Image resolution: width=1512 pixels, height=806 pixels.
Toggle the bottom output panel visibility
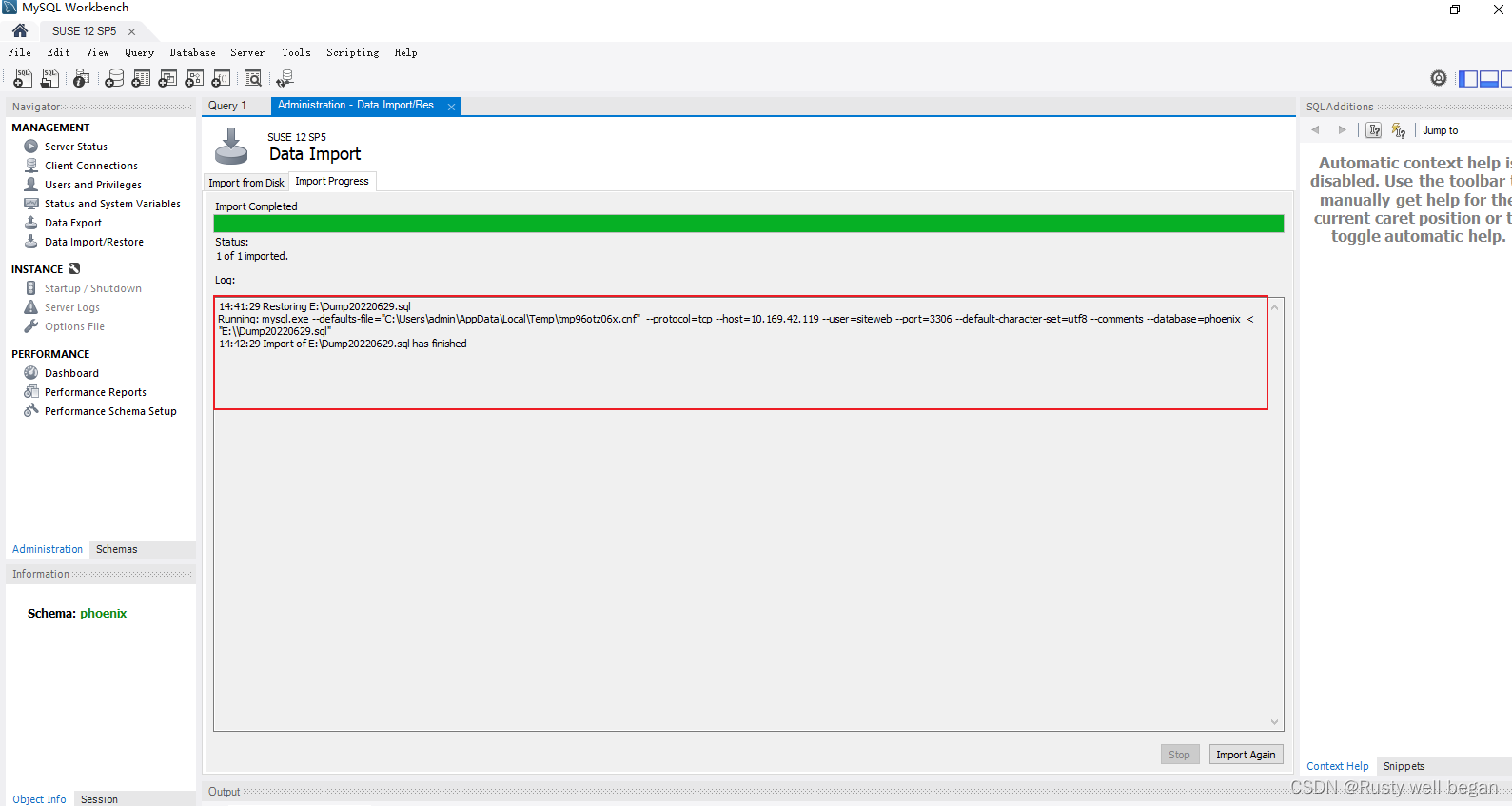1489,78
